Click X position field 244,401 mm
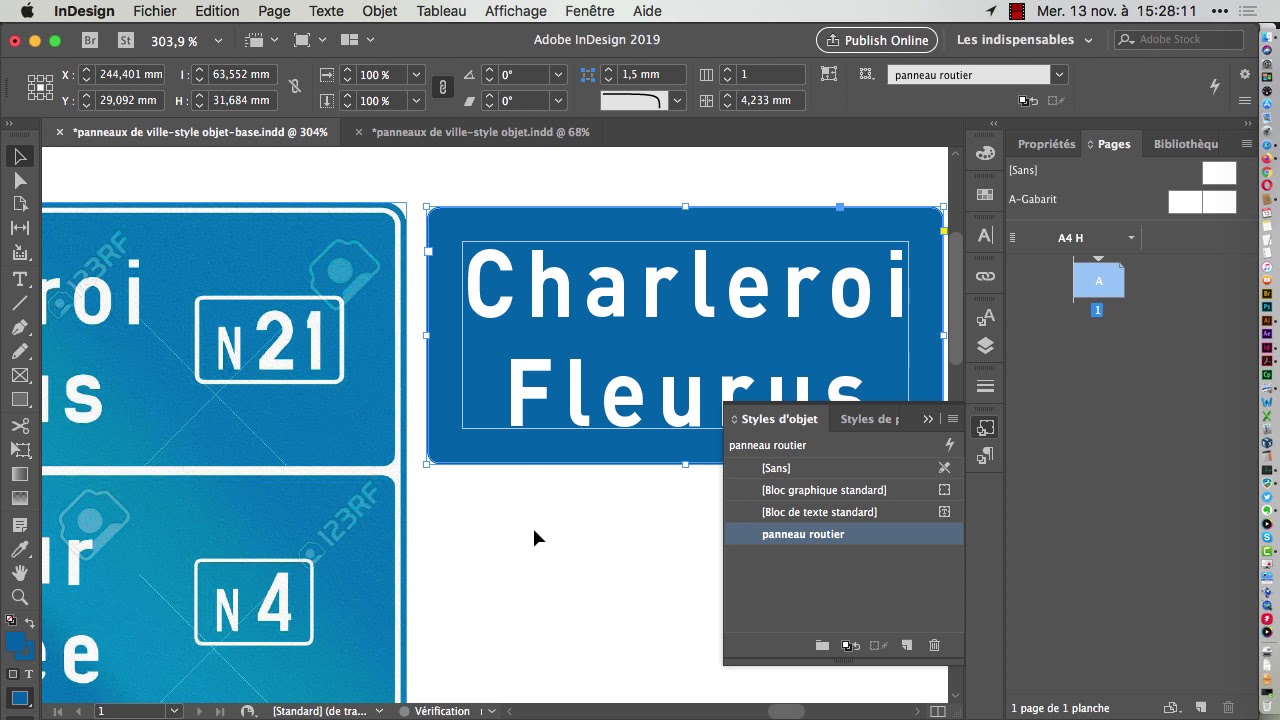This screenshot has height=720, width=1280. pyautogui.click(x=131, y=75)
